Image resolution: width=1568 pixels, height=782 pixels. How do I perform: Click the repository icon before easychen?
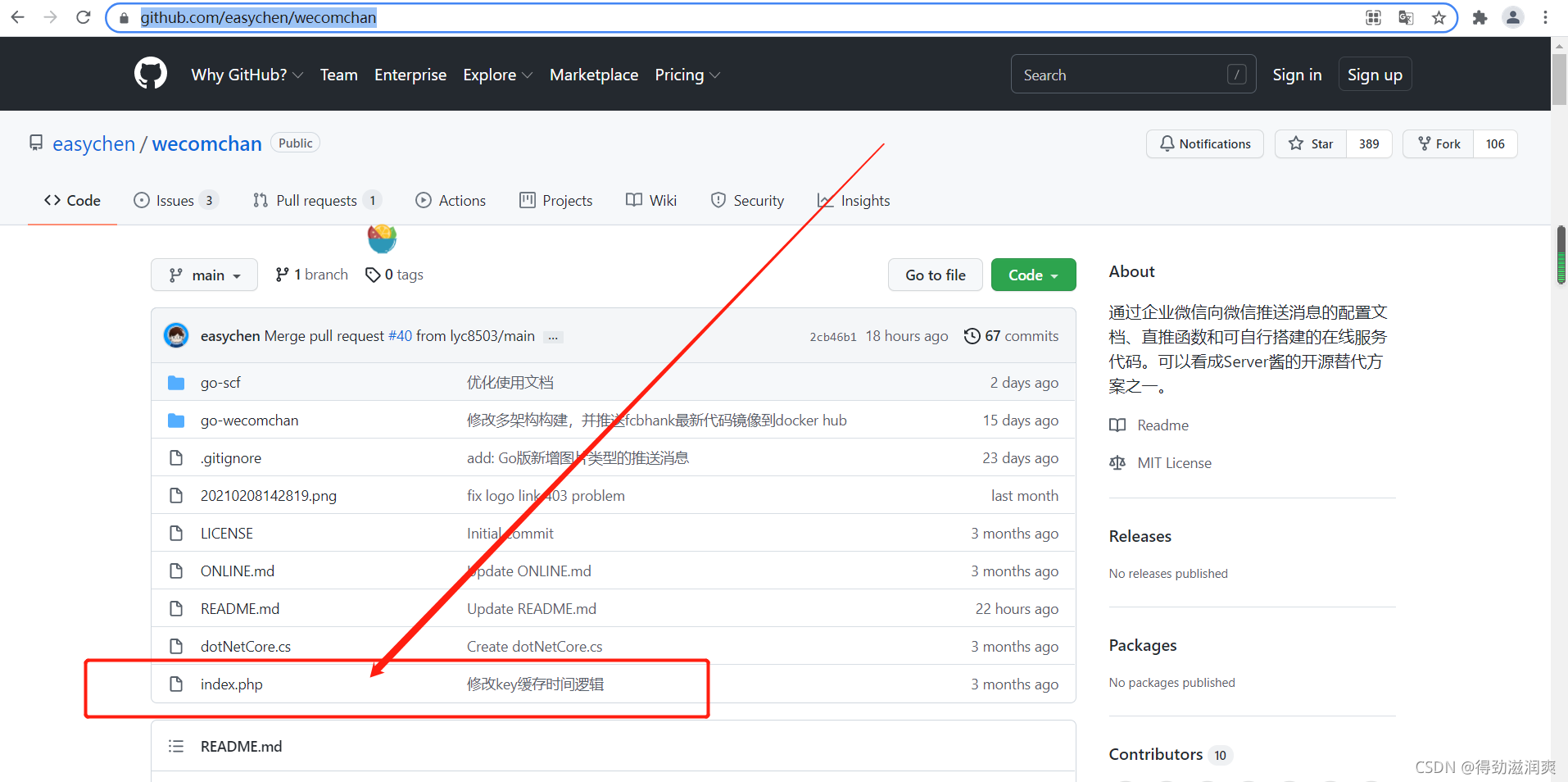pyautogui.click(x=36, y=143)
